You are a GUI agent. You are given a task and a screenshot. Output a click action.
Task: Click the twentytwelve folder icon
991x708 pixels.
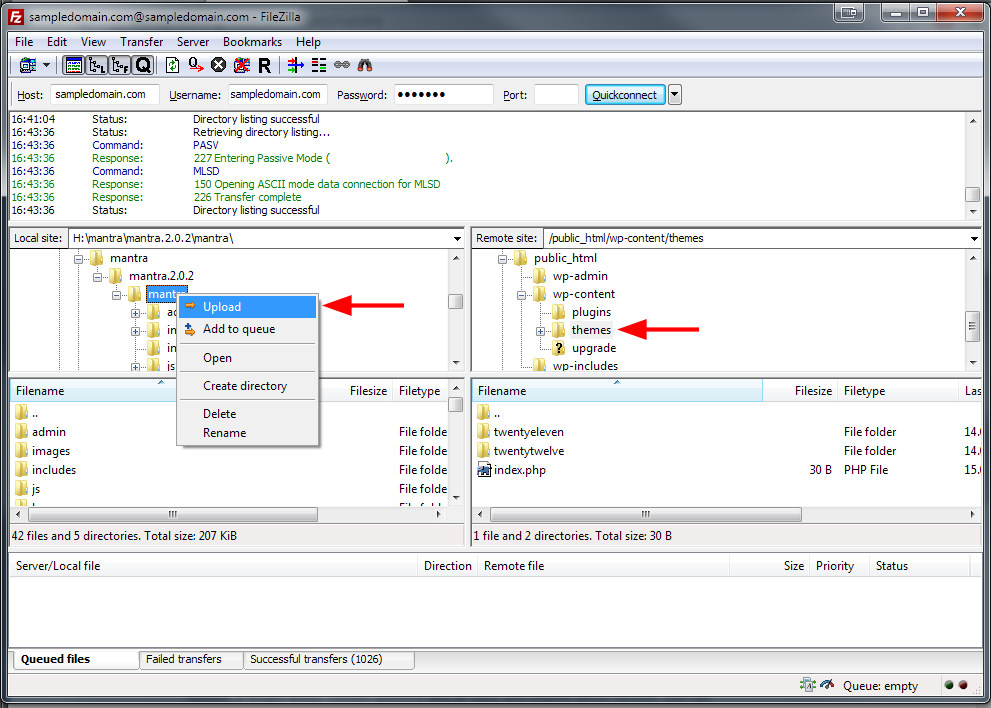tap(483, 451)
